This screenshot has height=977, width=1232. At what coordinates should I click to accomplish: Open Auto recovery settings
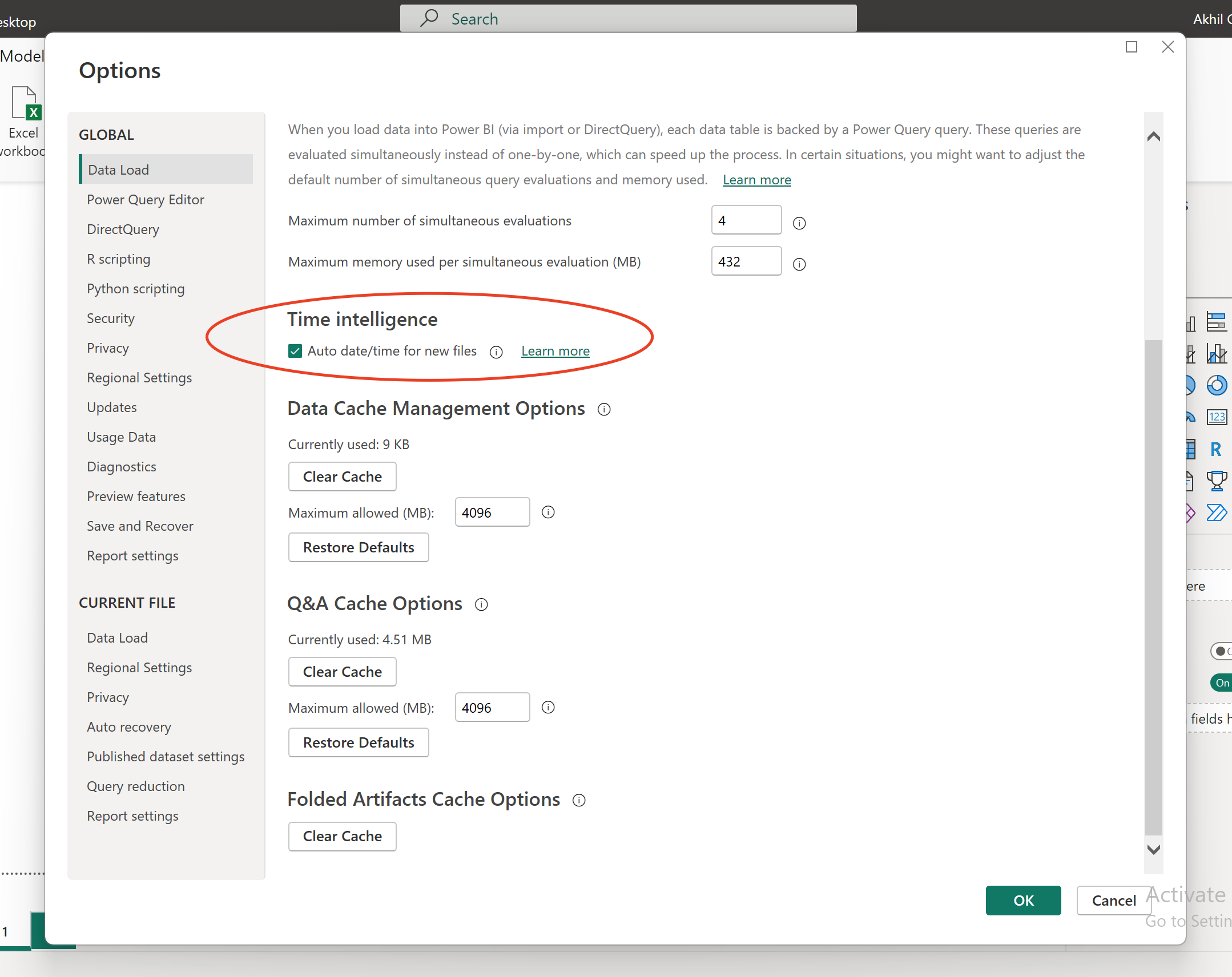pos(128,726)
